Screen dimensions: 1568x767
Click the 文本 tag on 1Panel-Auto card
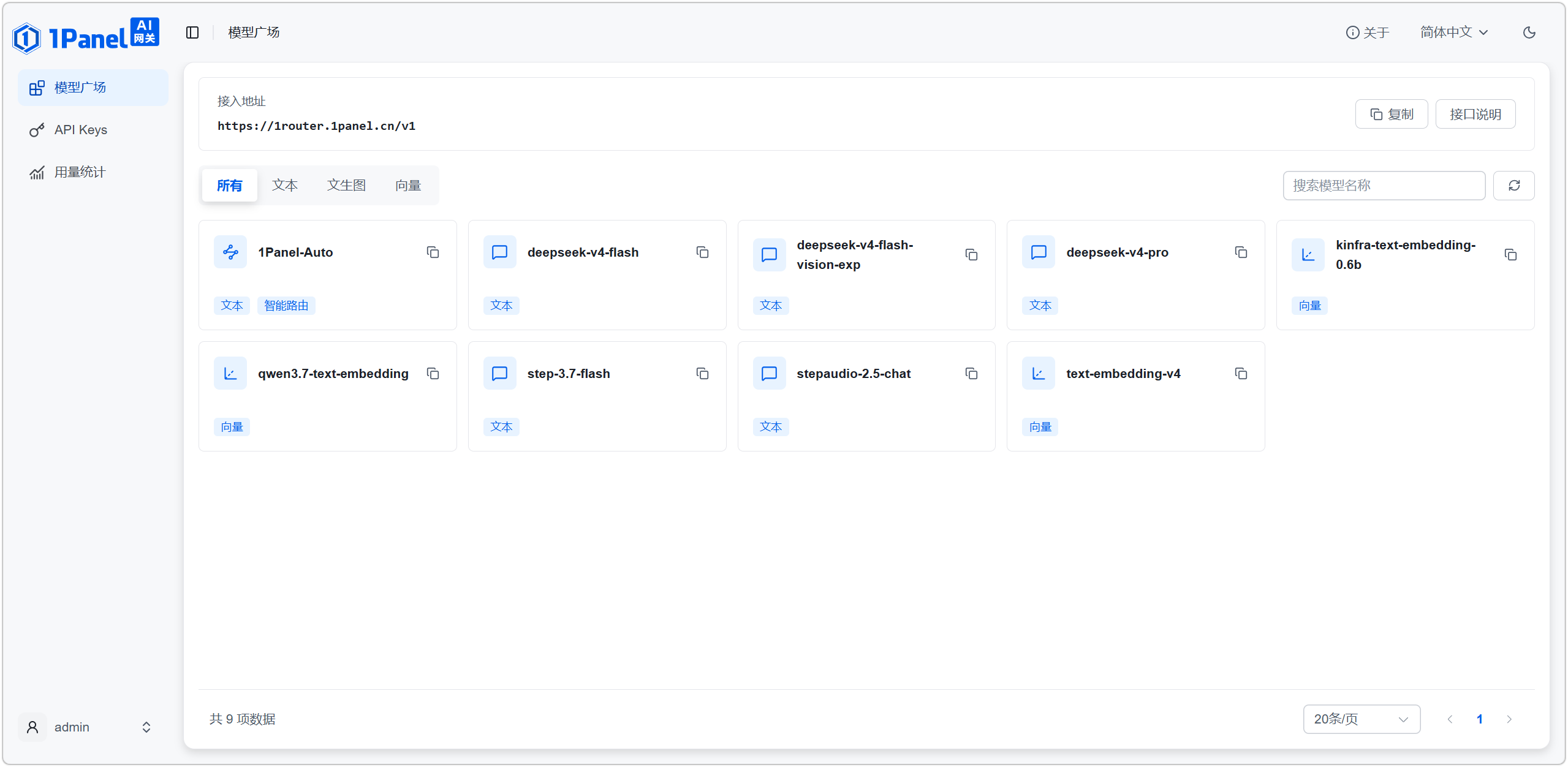[232, 306]
